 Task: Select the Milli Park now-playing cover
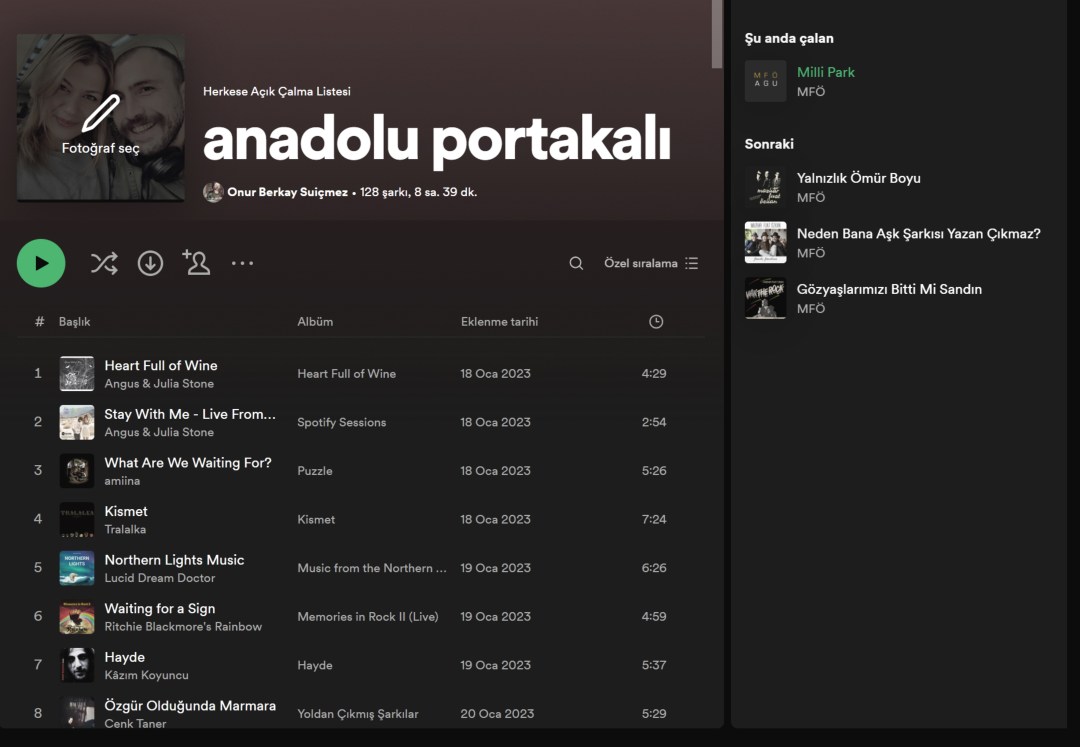[x=765, y=81]
